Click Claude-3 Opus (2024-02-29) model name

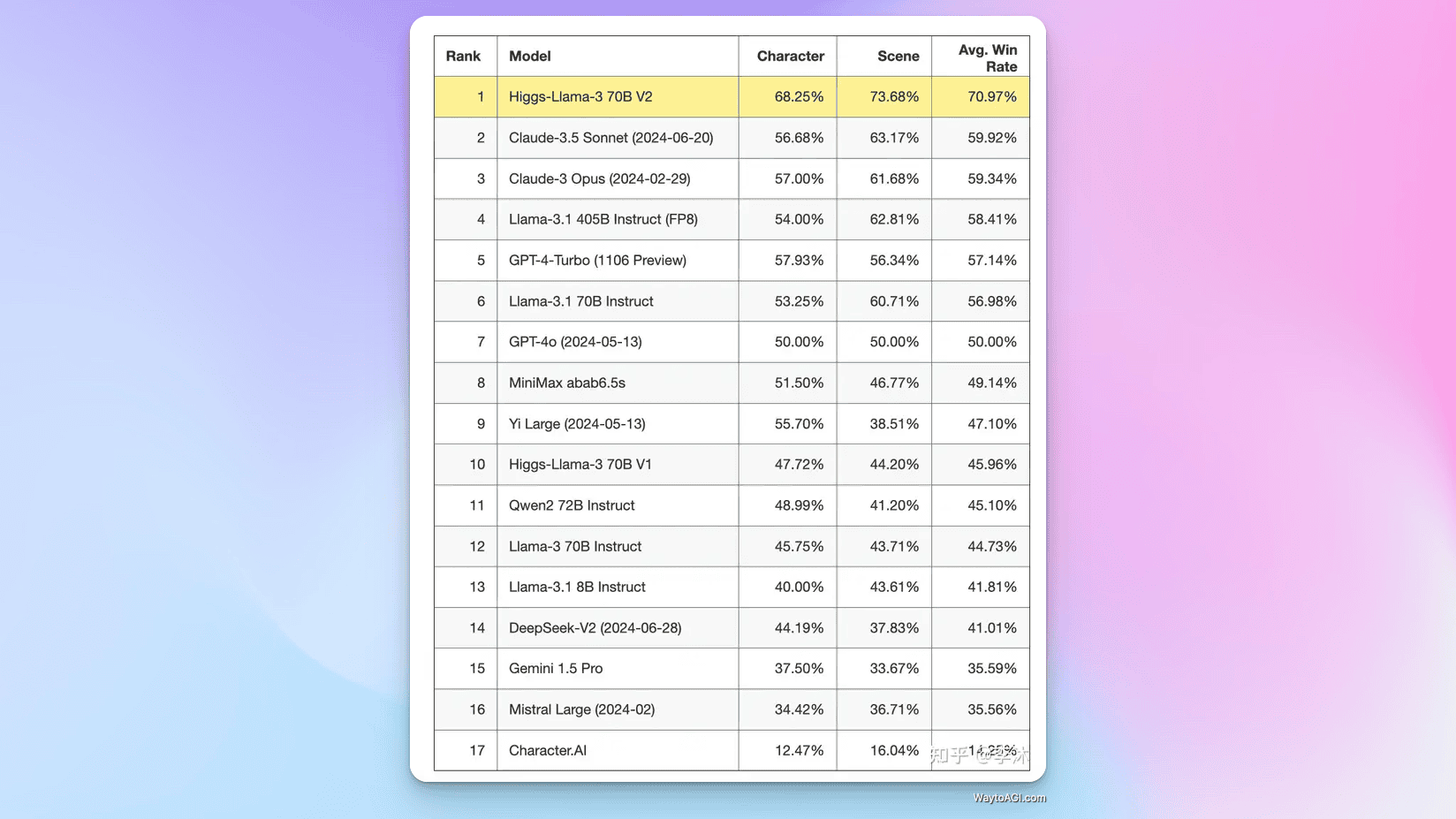pos(600,178)
